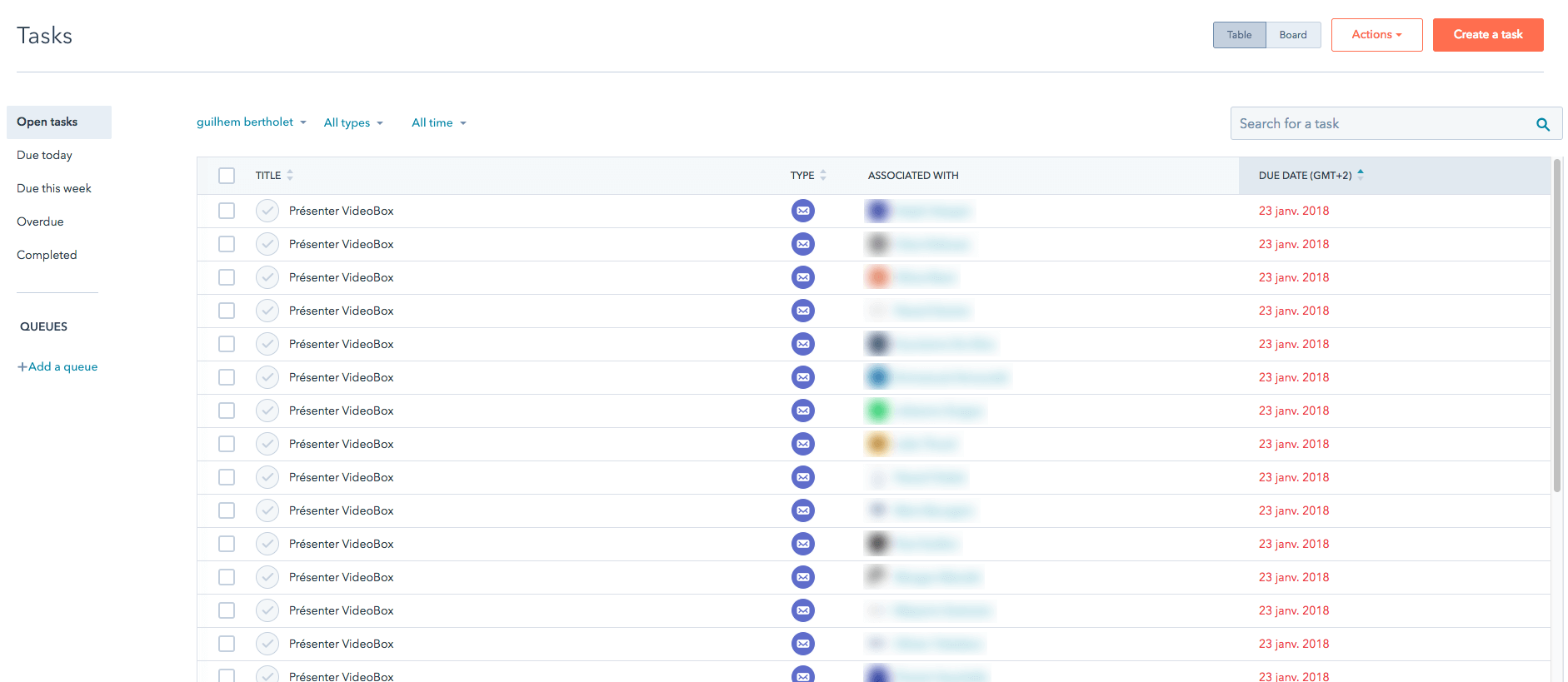
Task: Switch to the Table view
Action: pyautogui.click(x=1239, y=35)
